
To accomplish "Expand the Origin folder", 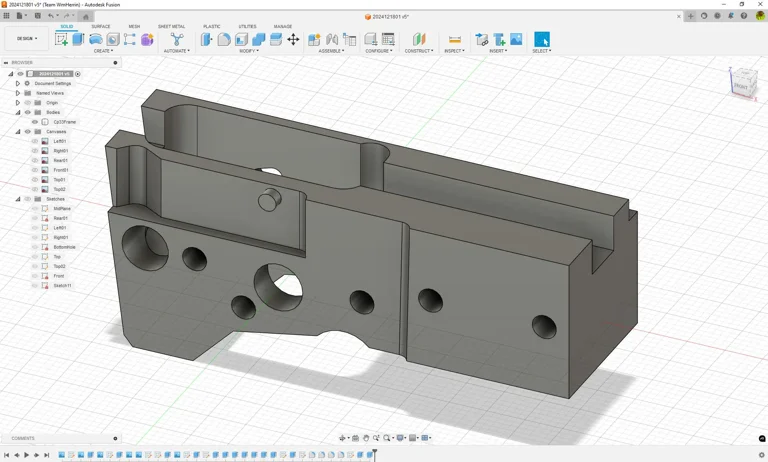I will coord(18,103).
